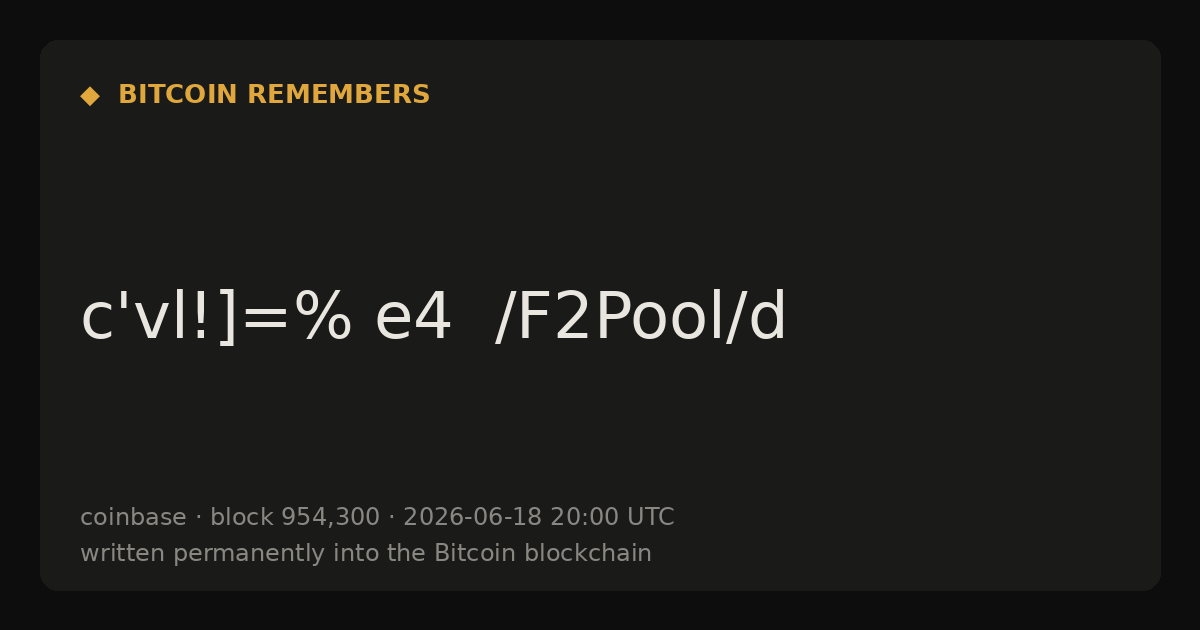Click the percent sign in the message
The image size is (1200, 630).
click(321, 318)
